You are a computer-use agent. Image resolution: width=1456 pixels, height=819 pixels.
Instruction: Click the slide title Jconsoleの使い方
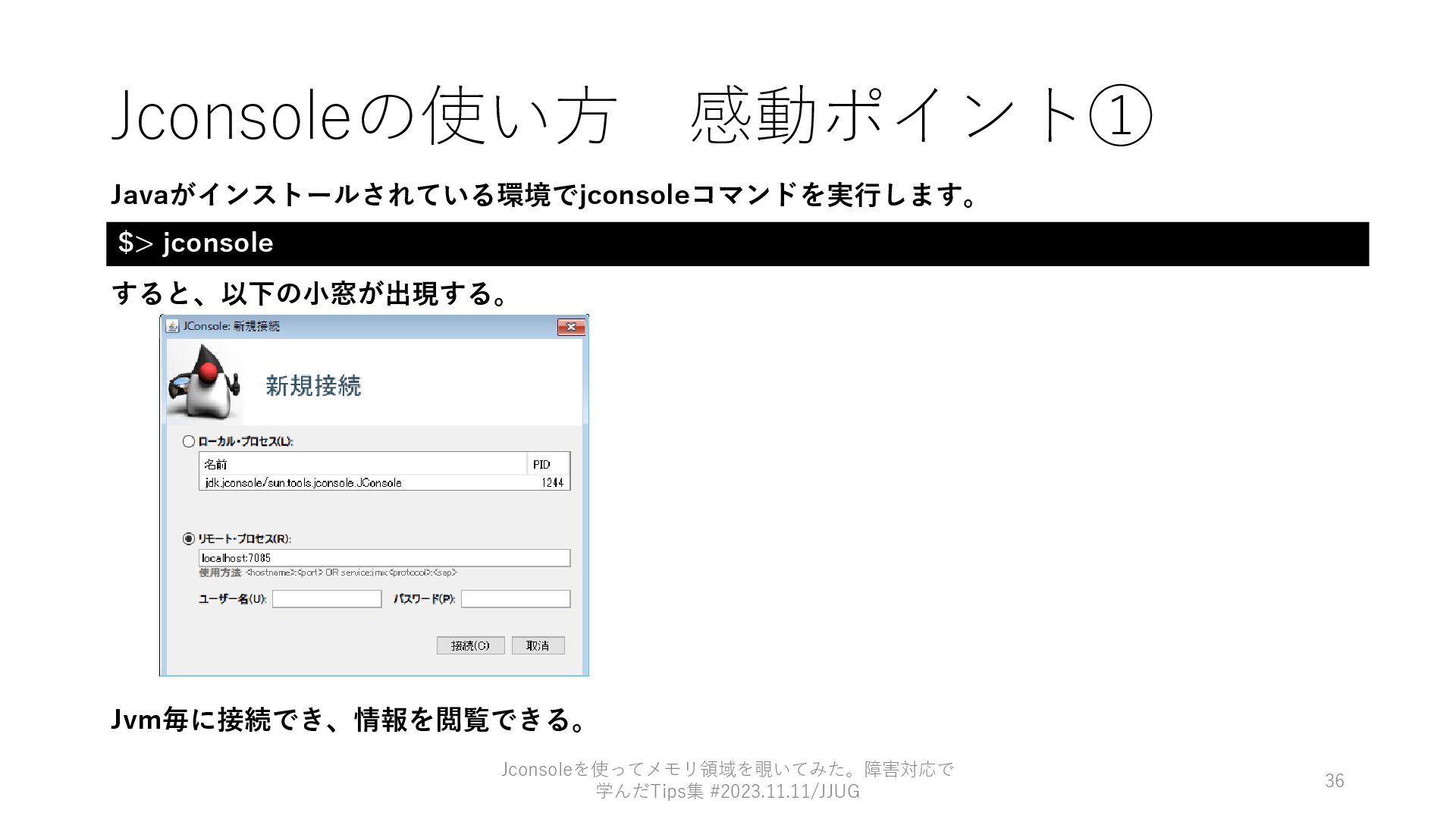coord(362,116)
